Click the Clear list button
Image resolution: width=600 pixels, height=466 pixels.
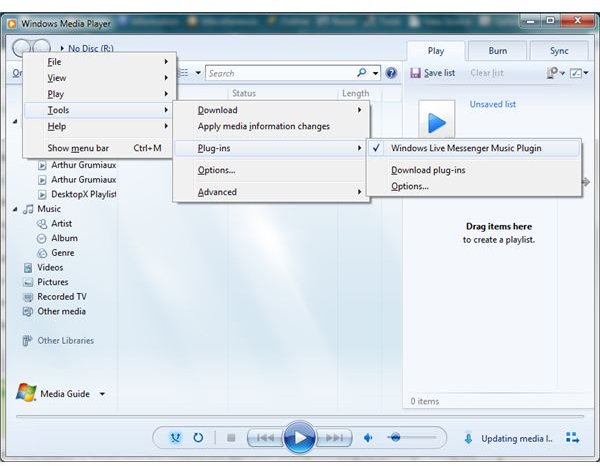[487, 73]
